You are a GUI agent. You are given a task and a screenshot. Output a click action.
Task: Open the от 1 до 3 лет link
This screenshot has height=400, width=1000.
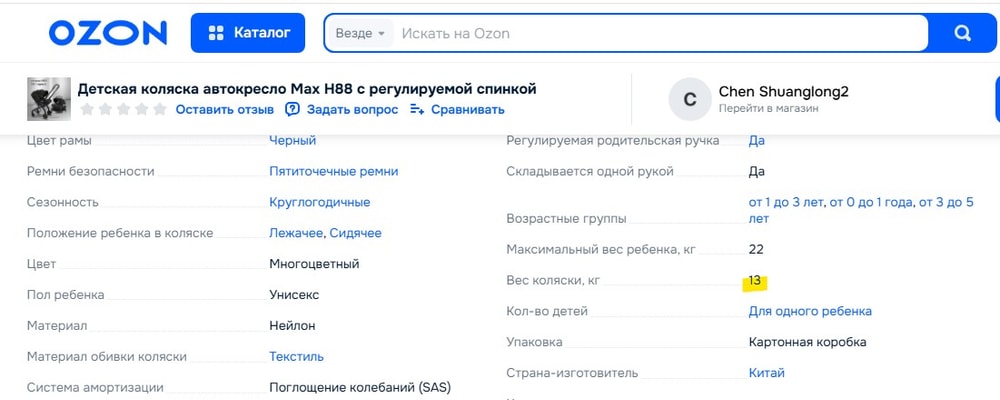point(786,202)
